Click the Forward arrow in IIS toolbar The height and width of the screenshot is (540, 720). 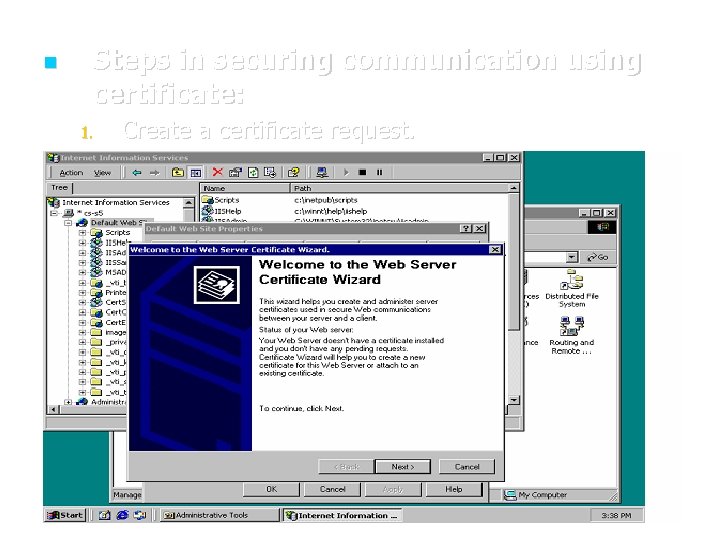[155, 173]
